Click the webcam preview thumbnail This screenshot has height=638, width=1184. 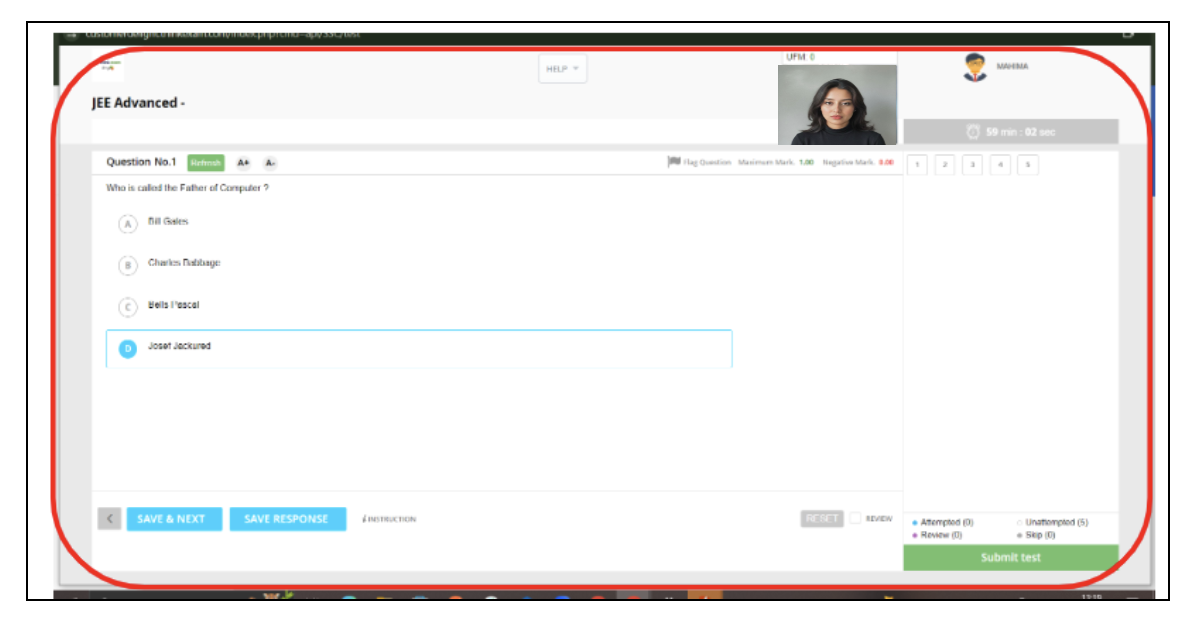[x=836, y=105]
